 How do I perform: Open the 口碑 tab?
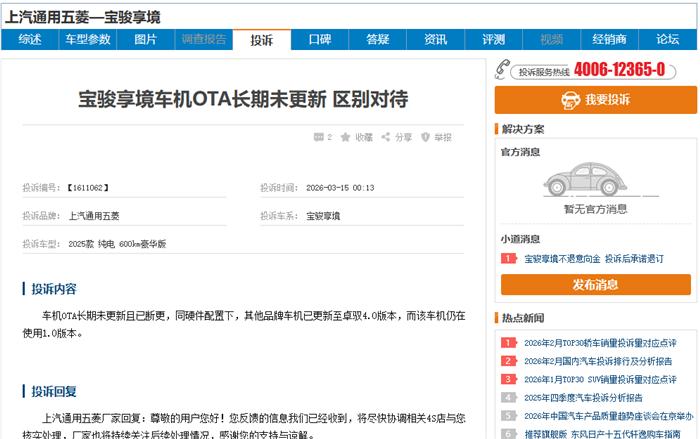point(320,40)
